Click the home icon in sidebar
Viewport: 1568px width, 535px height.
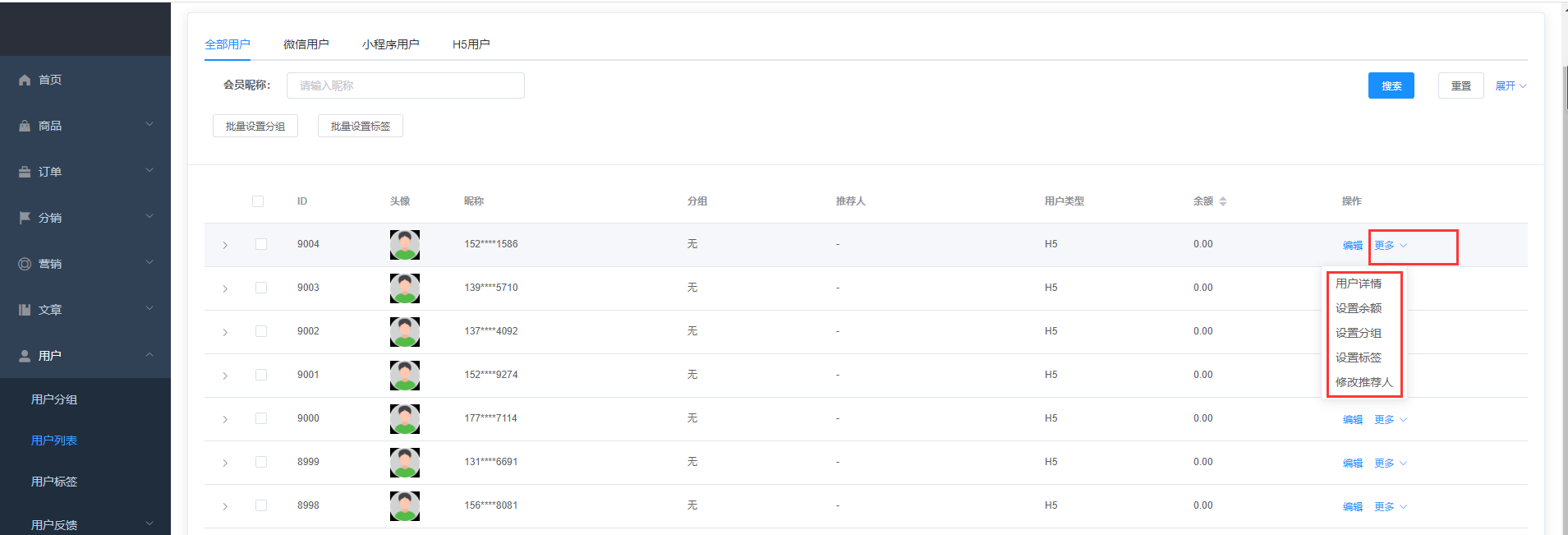coord(25,80)
